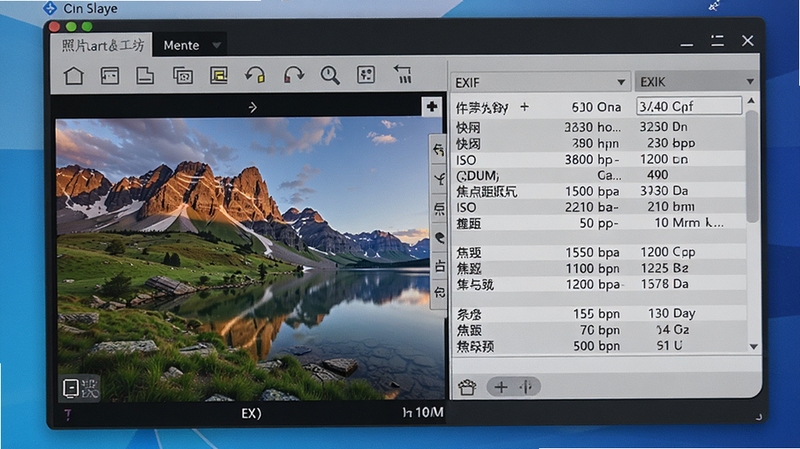Image resolution: width=800 pixels, height=449 pixels.
Task: Switch to the 照片art&工坊 tab
Action: (x=102, y=45)
